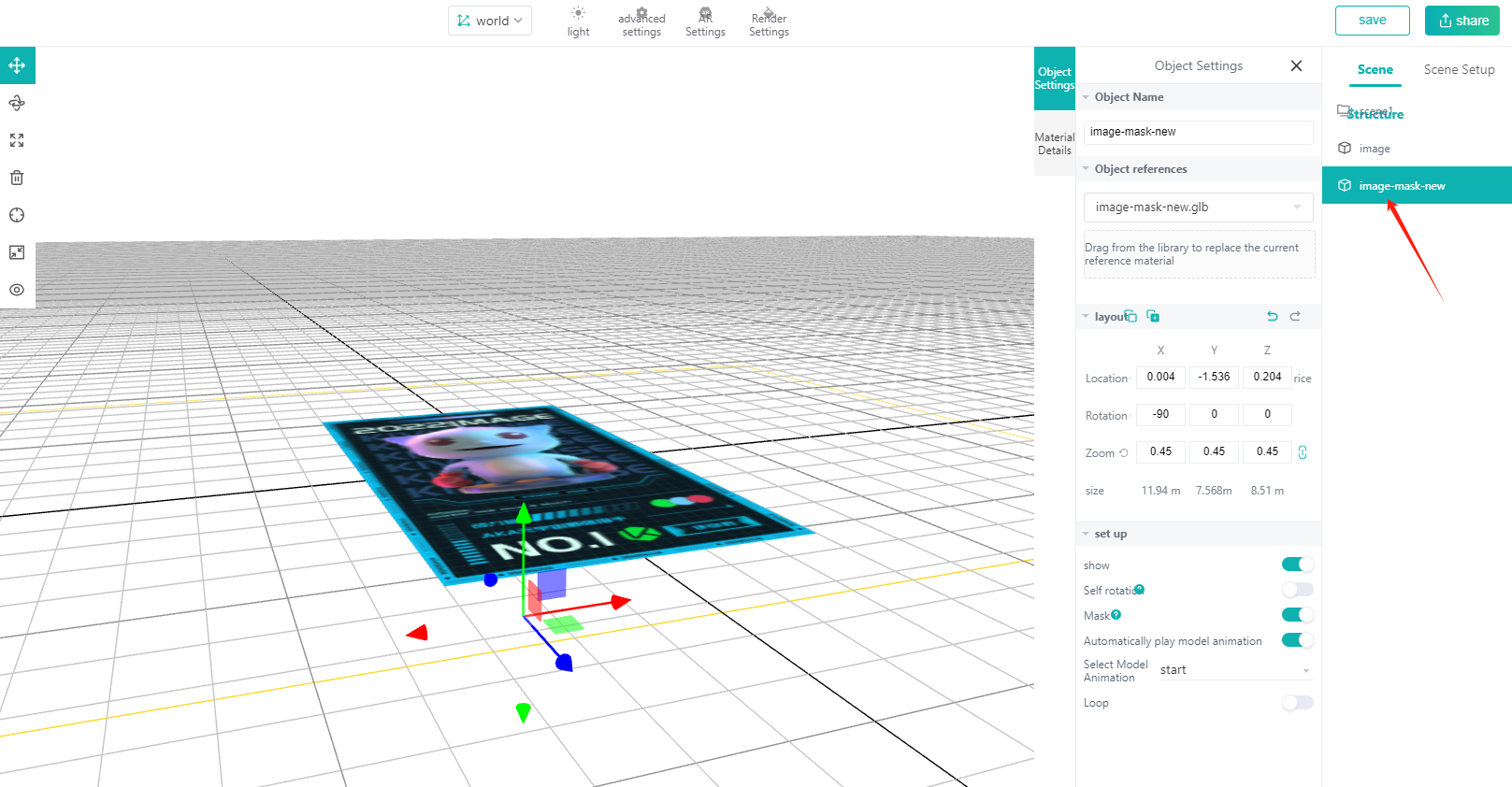Image resolution: width=1512 pixels, height=787 pixels.
Task: Select the move/translate tool
Action: click(17, 65)
